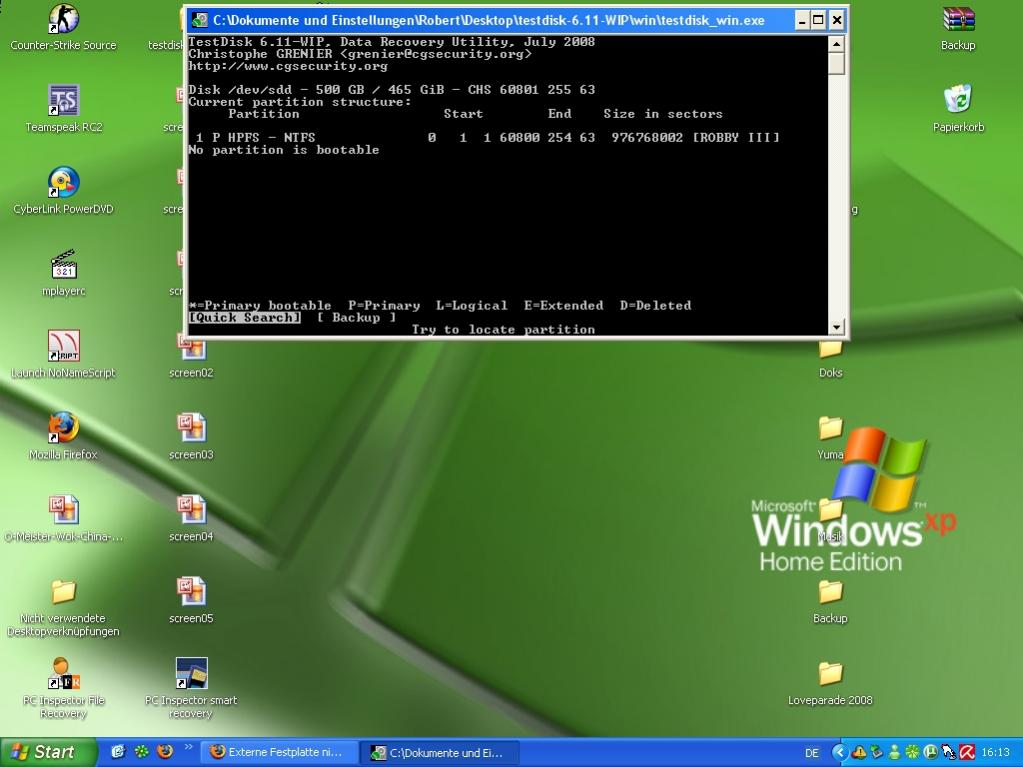
Task: Click the taskbar clock showing 16:13
Action: pyautogui.click(x=996, y=753)
